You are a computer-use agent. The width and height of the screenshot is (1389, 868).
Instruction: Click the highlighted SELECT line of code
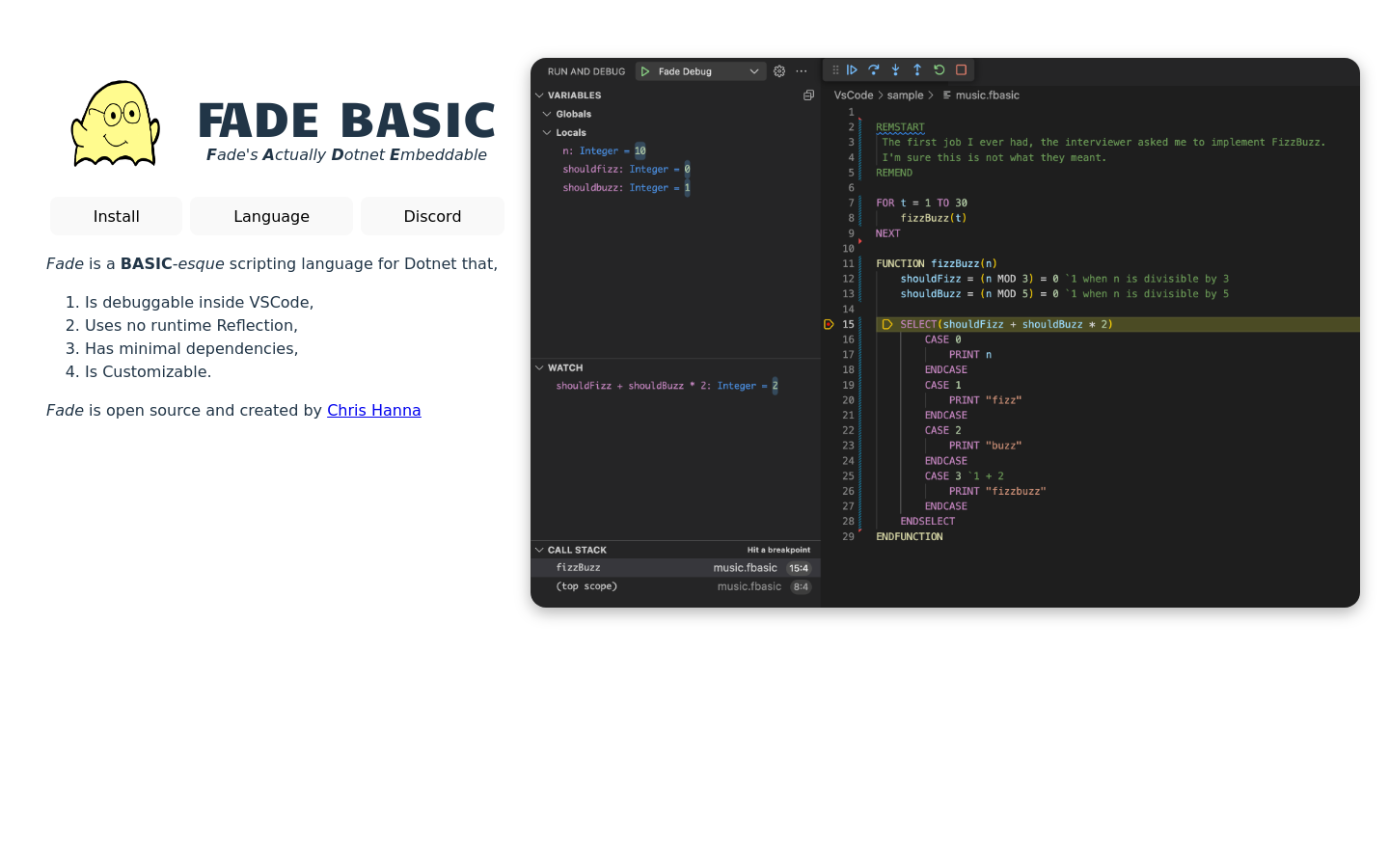click(x=1117, y=324)
